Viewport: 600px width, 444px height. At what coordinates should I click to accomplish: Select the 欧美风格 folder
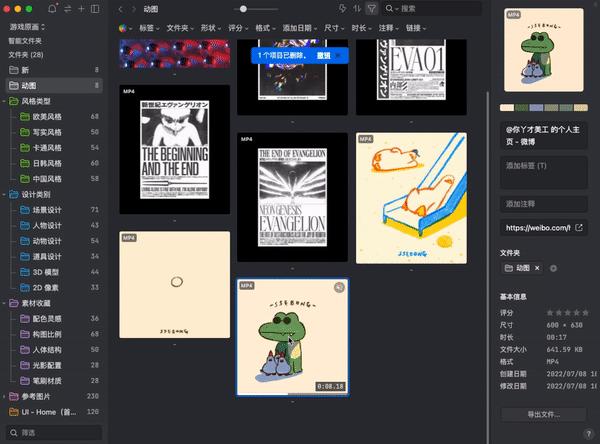click(x=49, y=117)
